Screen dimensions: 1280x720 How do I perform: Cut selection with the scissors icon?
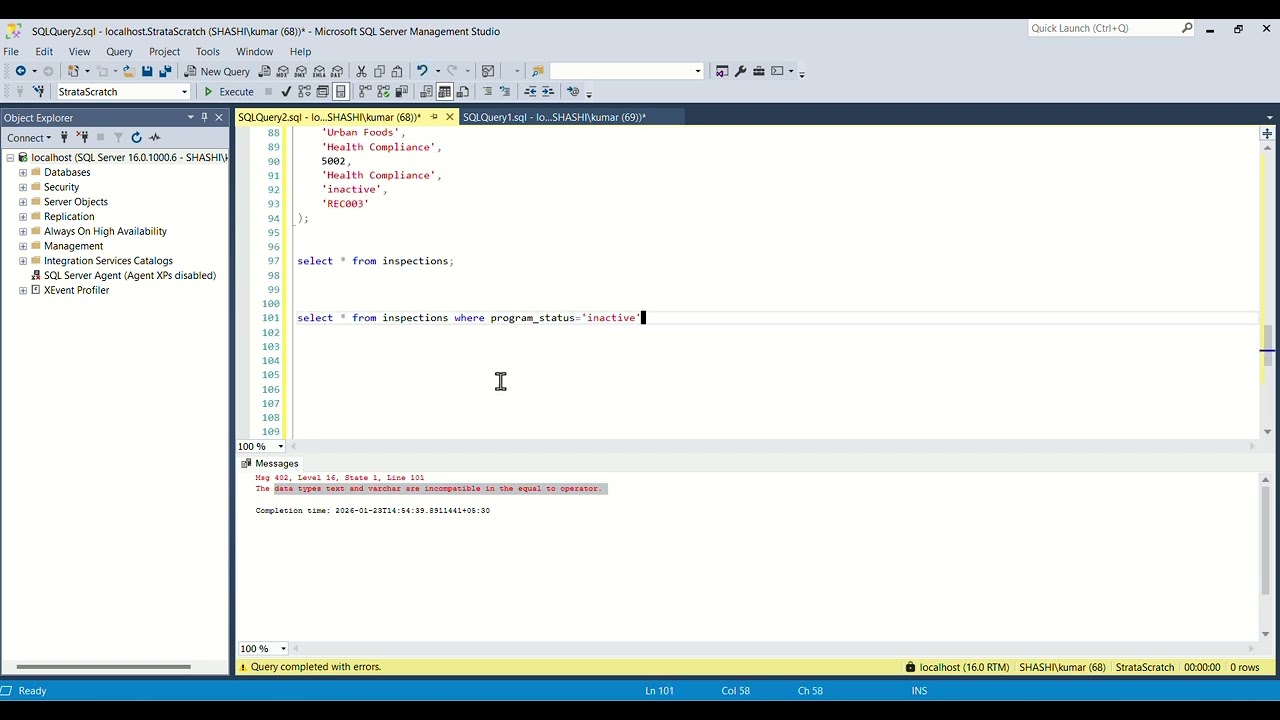click(x=362, y=71)
